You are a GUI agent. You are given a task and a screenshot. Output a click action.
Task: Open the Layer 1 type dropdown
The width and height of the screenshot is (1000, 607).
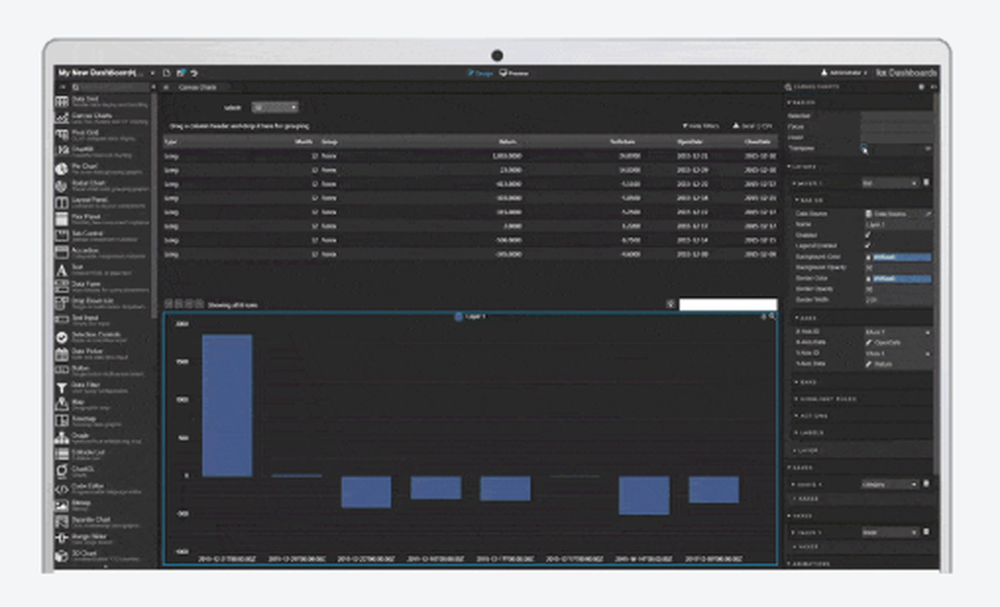890,184
